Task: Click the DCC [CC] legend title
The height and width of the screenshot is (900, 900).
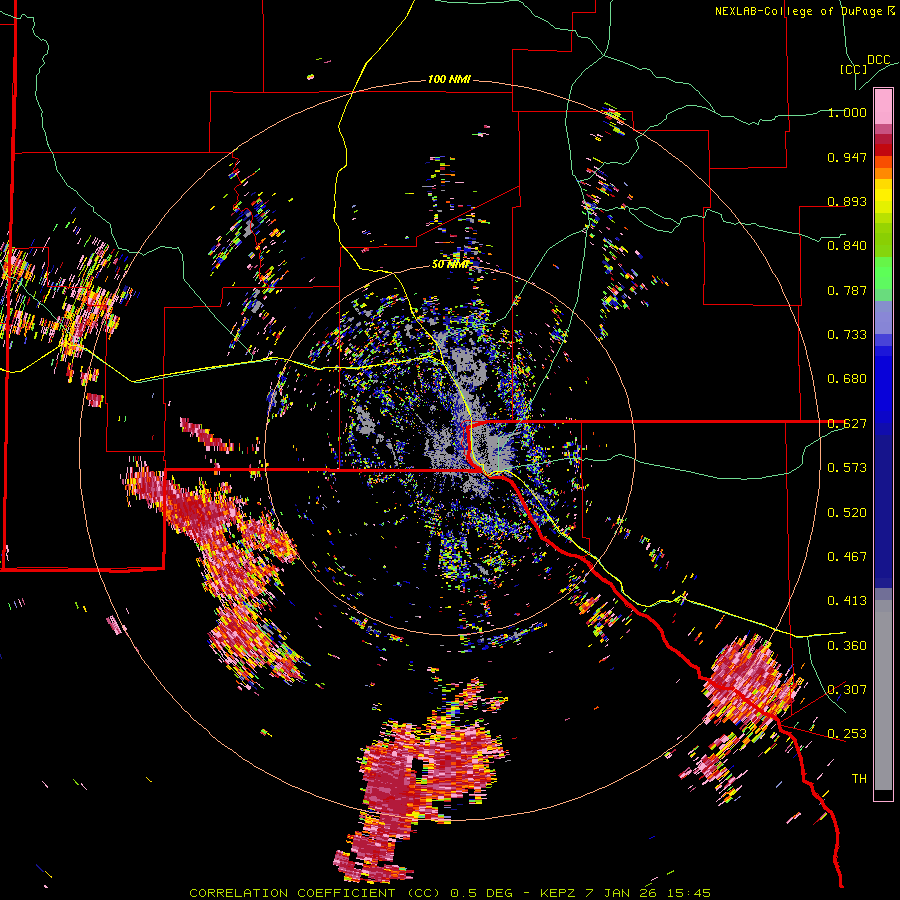Action: 864,64
